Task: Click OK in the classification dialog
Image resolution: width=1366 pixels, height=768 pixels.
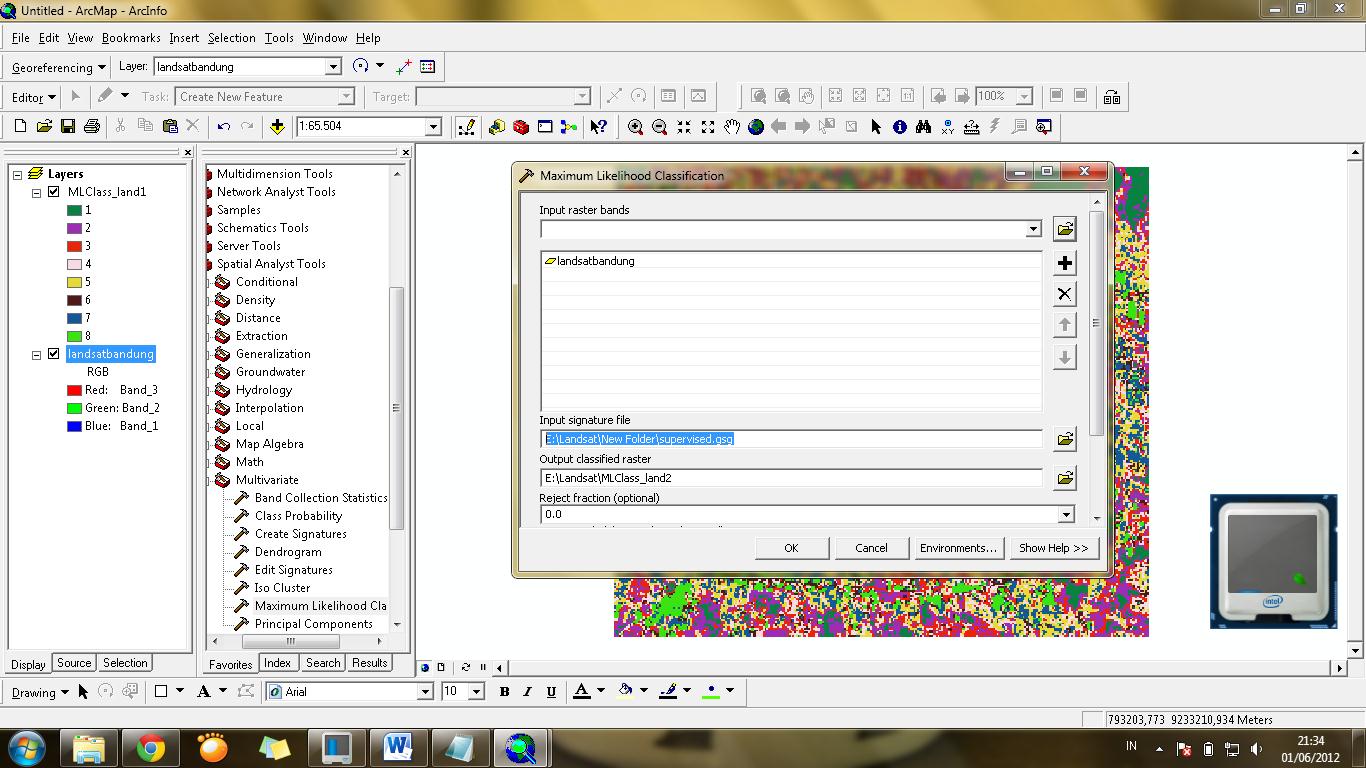Action: tap(791, 548)
